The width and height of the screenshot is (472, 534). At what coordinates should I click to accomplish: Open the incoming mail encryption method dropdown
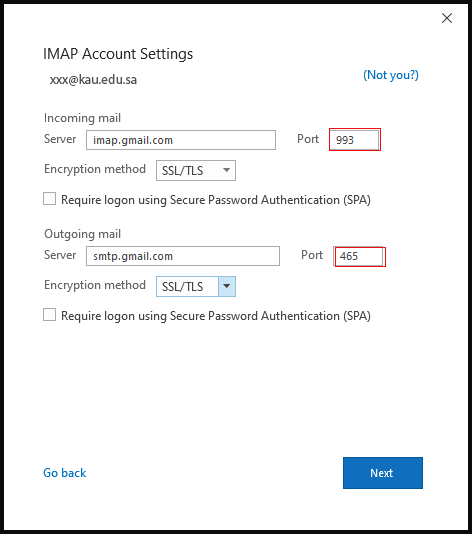(x=196, y=170)
